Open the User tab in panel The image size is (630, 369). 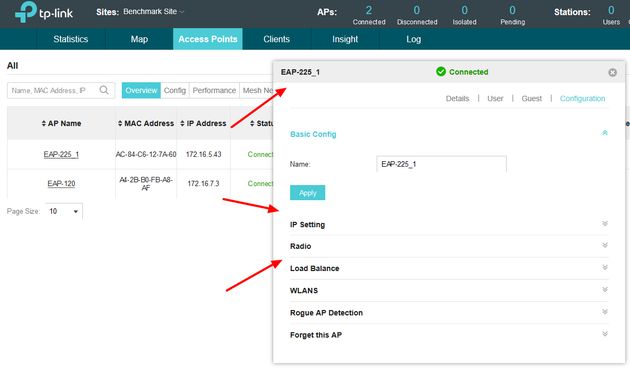(495, 98)
